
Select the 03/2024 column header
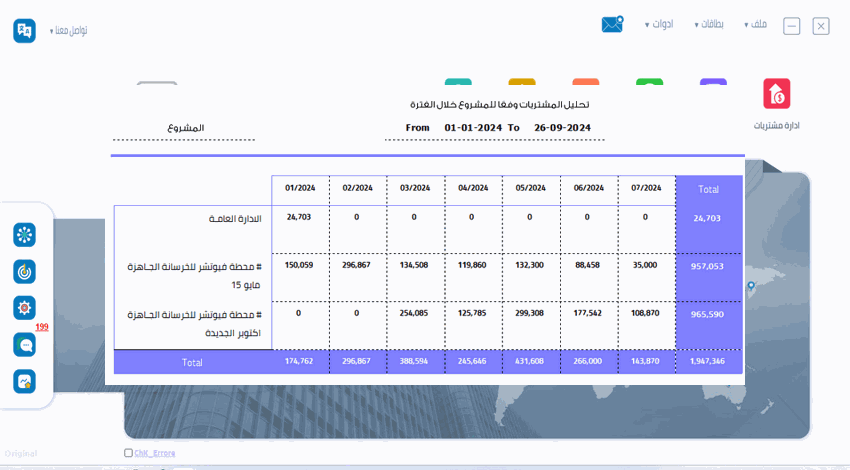[x=414, y=188]
